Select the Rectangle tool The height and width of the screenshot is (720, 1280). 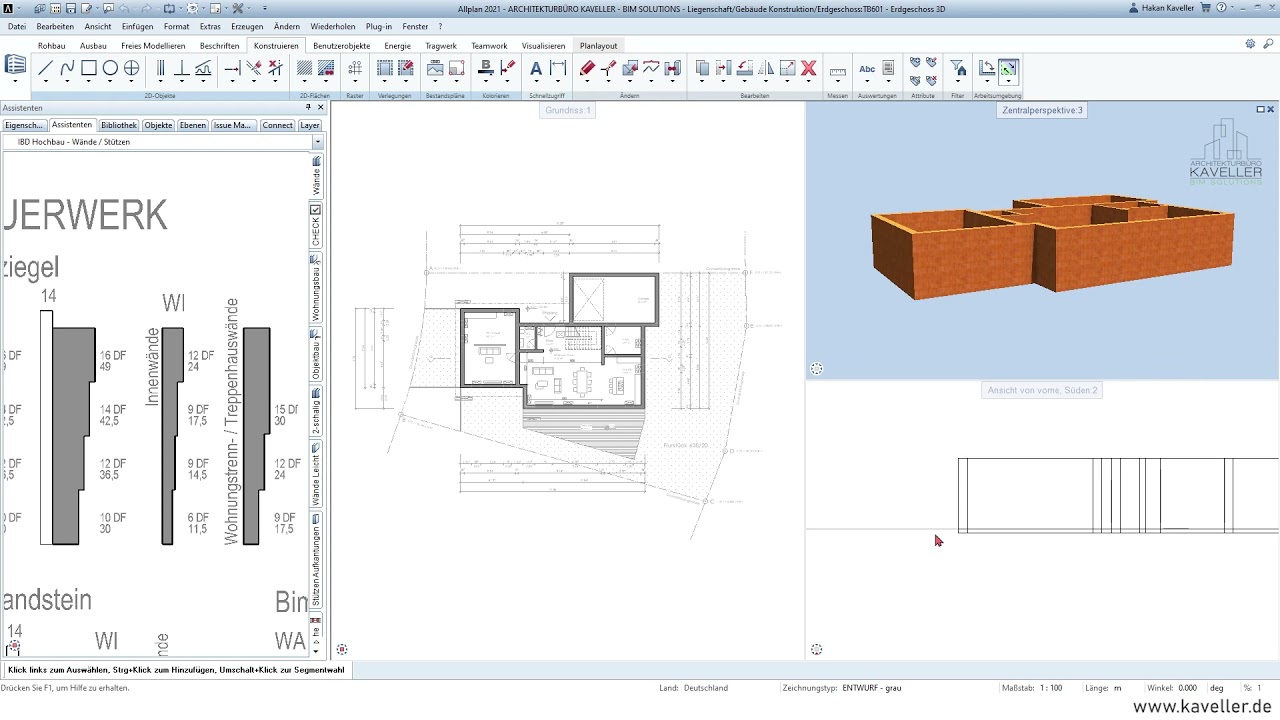[x=89, y=68]
